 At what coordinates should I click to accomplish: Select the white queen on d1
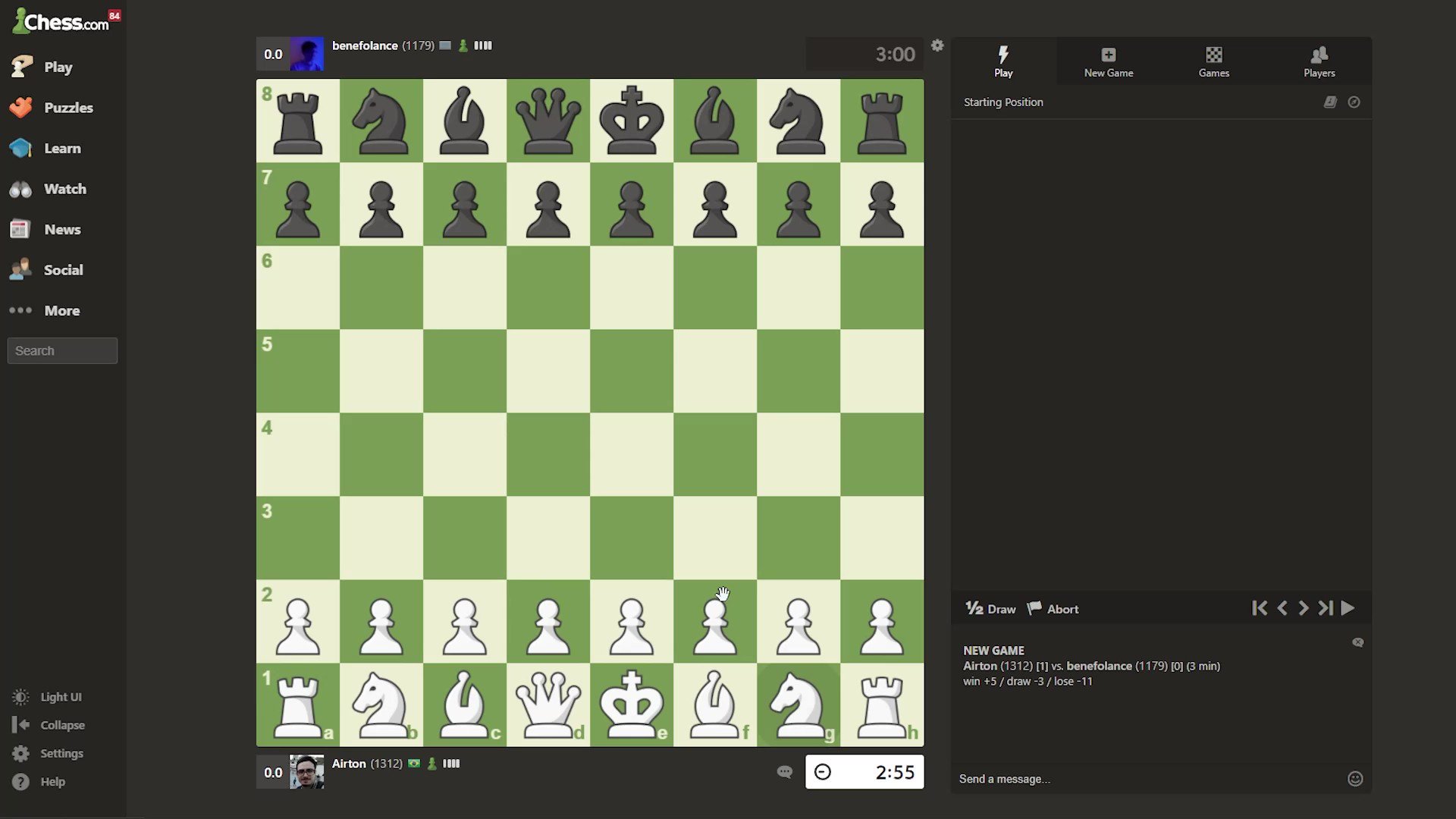(x=548, y=705)
